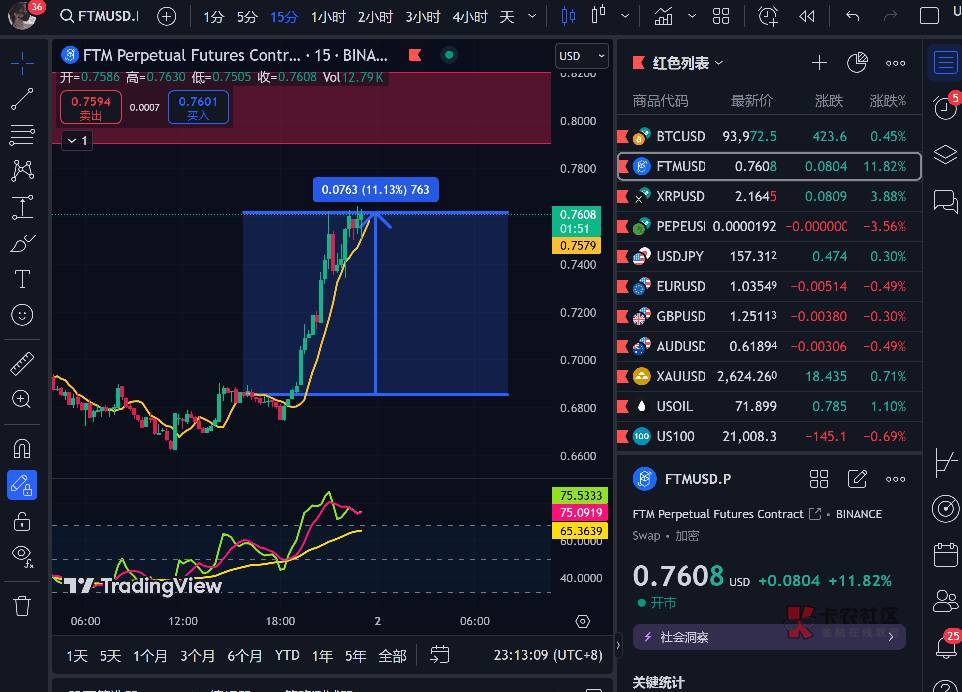Open the emoji icons tool
Viewport: 962px width, 692px height.
pos(22,315)
